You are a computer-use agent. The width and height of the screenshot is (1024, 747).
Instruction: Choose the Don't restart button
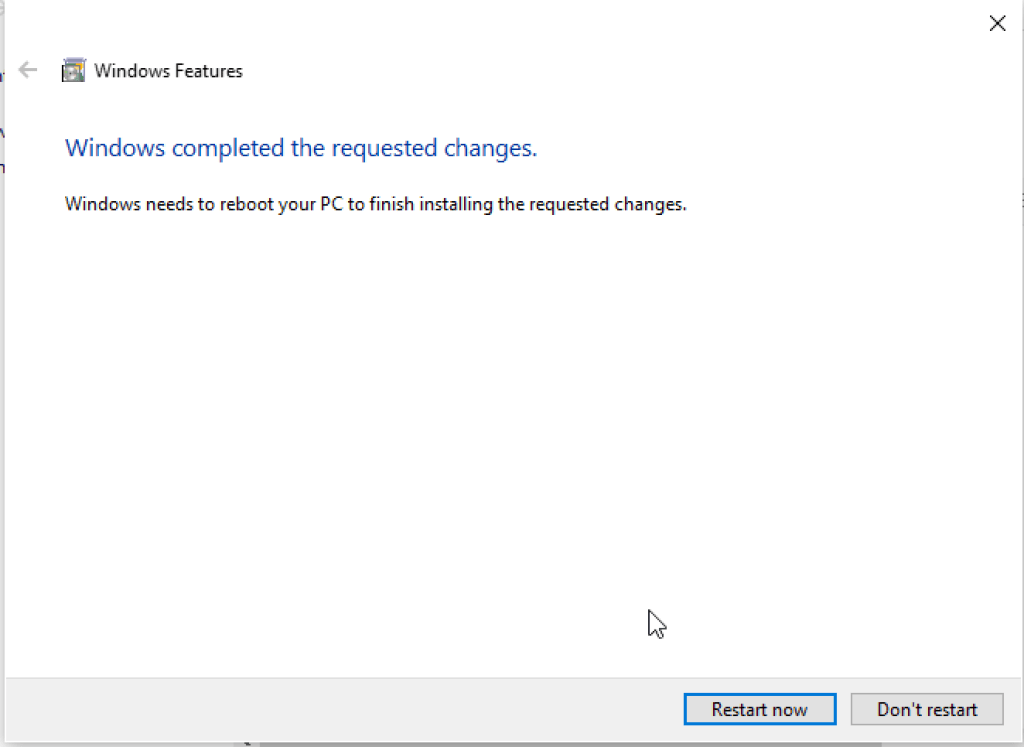[926, 709]
